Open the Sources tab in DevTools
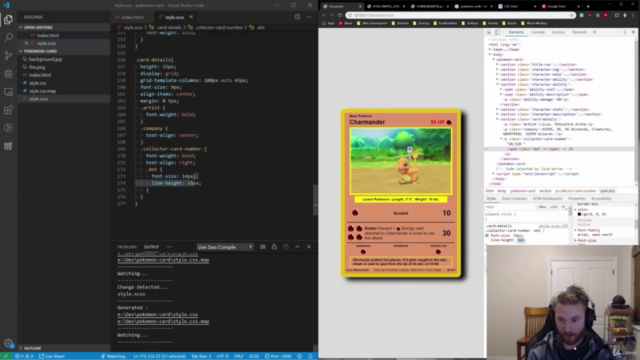 coord(558,32)
